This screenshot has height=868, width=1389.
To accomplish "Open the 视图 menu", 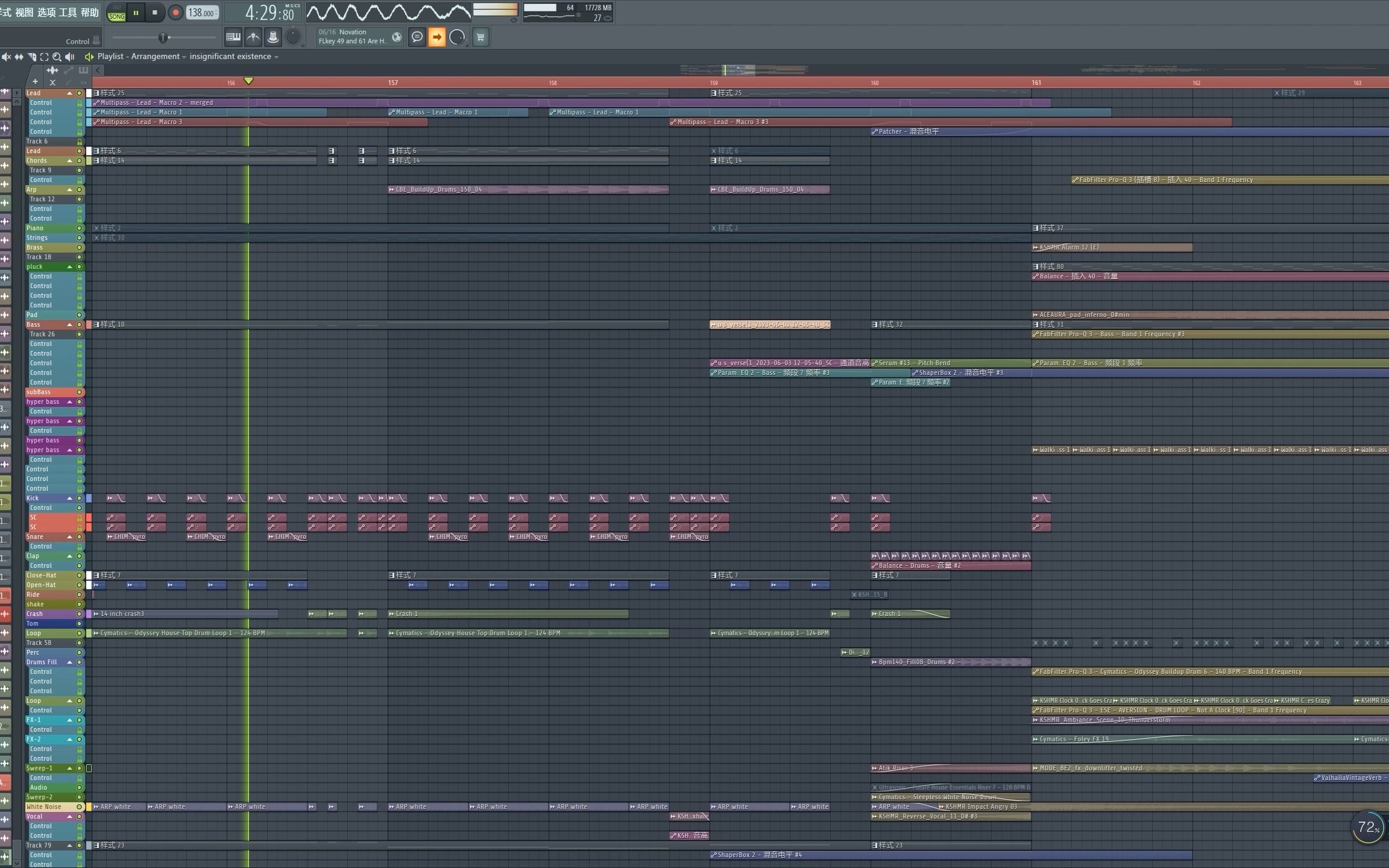I will tap(24, 13).
